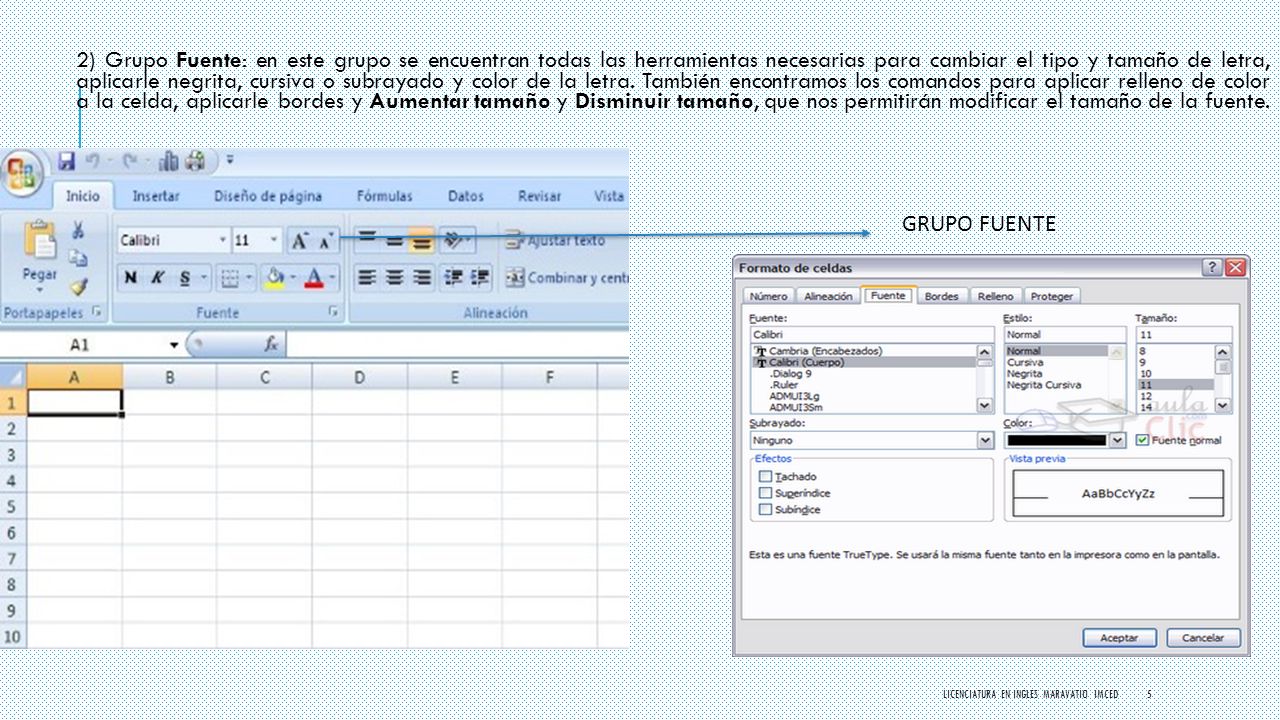1280x720 pixels.
Task: Apply cell borders with the borders icon
Action: click(x=229, y=277)
